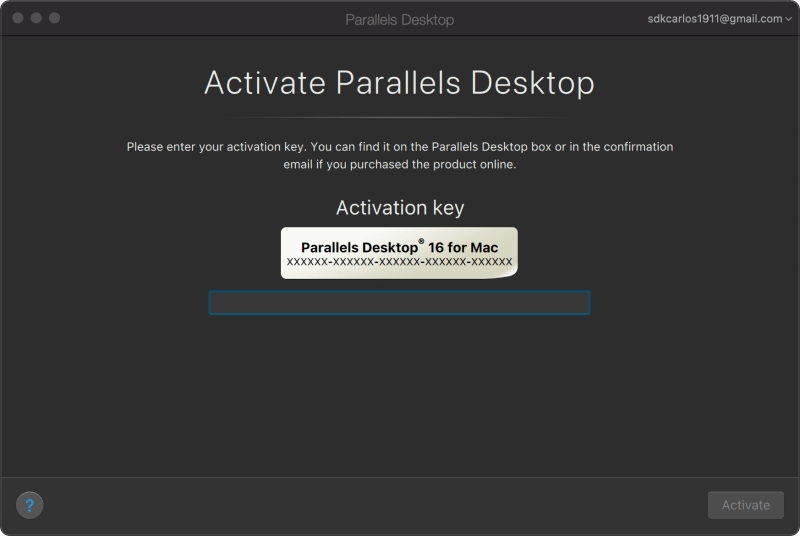Viewport: 800px width, 536px height.
Task: Click empty bottom bar area left of Activate
Action: click(400, 505)
